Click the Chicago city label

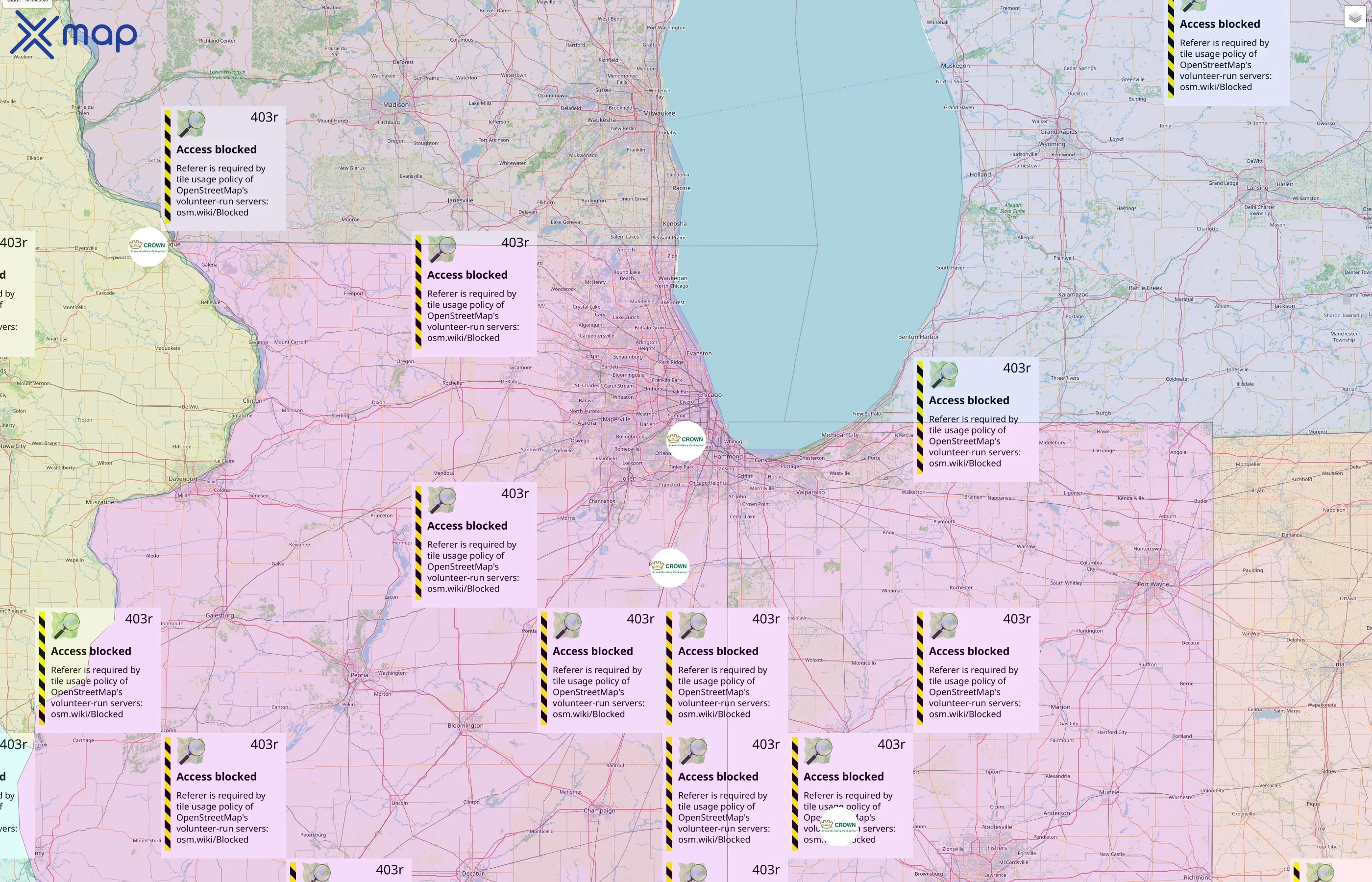tap(710, 394)
